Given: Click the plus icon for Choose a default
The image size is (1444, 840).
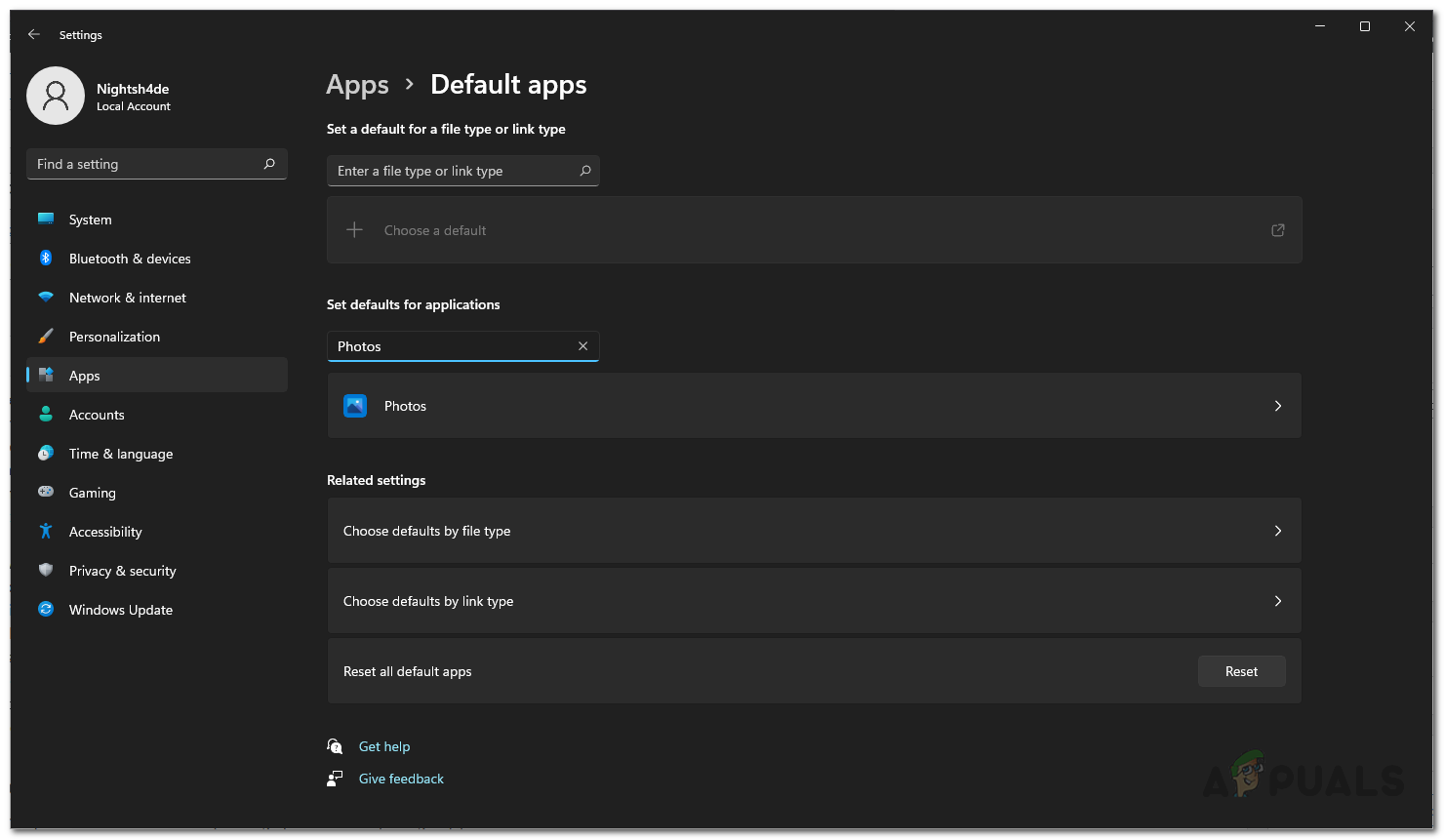Looking at the screenshot, I should [x=355, y=230].
